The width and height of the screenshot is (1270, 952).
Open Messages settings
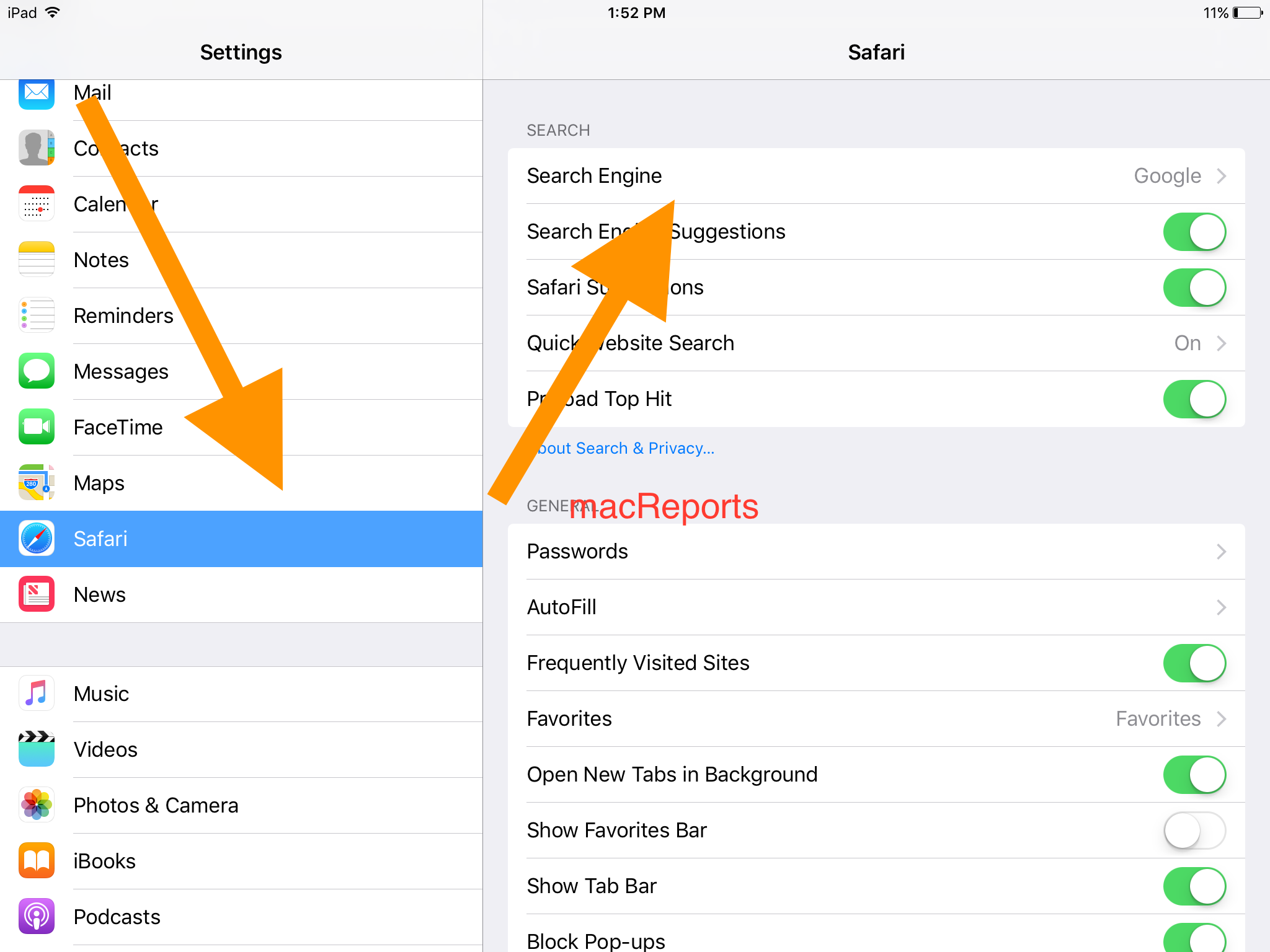click(119, 370)
